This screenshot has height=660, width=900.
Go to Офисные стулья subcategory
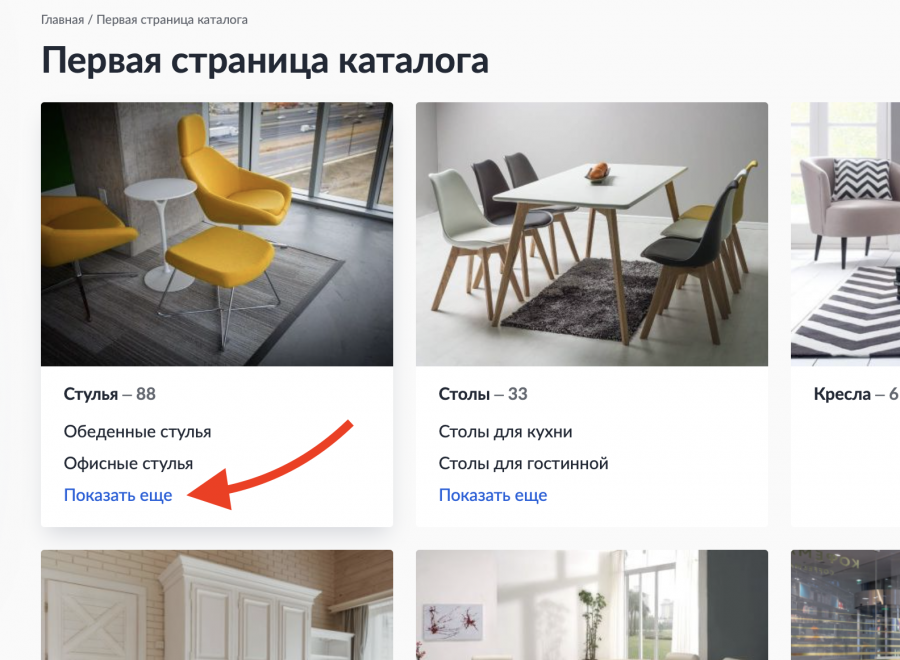coord(129,464)
